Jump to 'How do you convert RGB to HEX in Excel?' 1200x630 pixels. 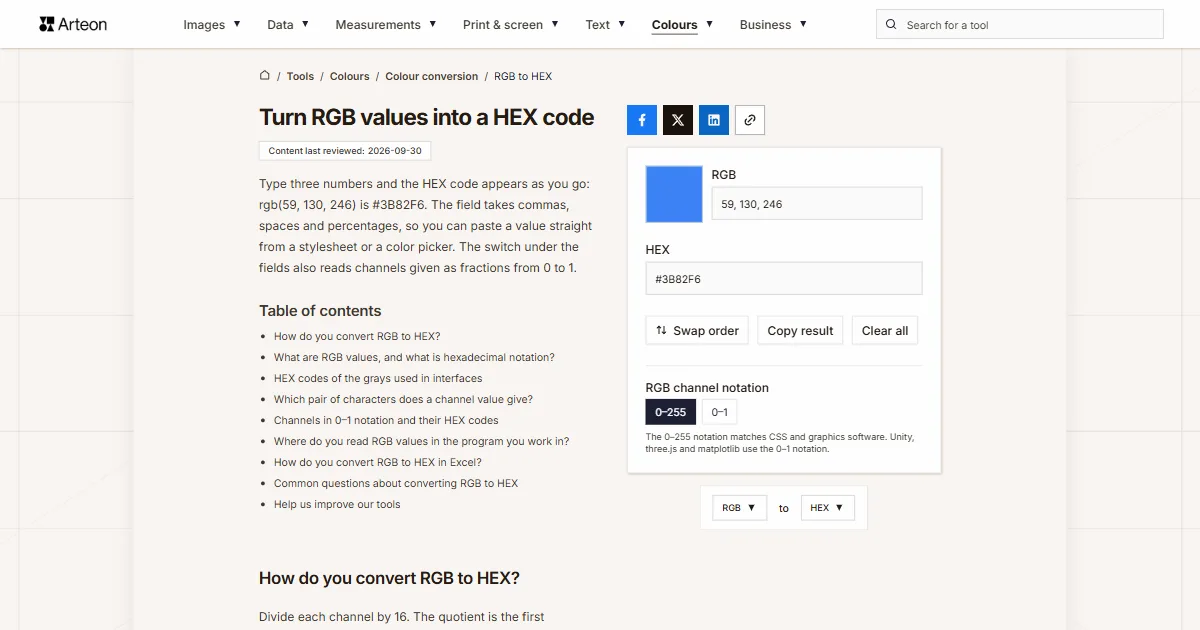(x=378, y=462)
